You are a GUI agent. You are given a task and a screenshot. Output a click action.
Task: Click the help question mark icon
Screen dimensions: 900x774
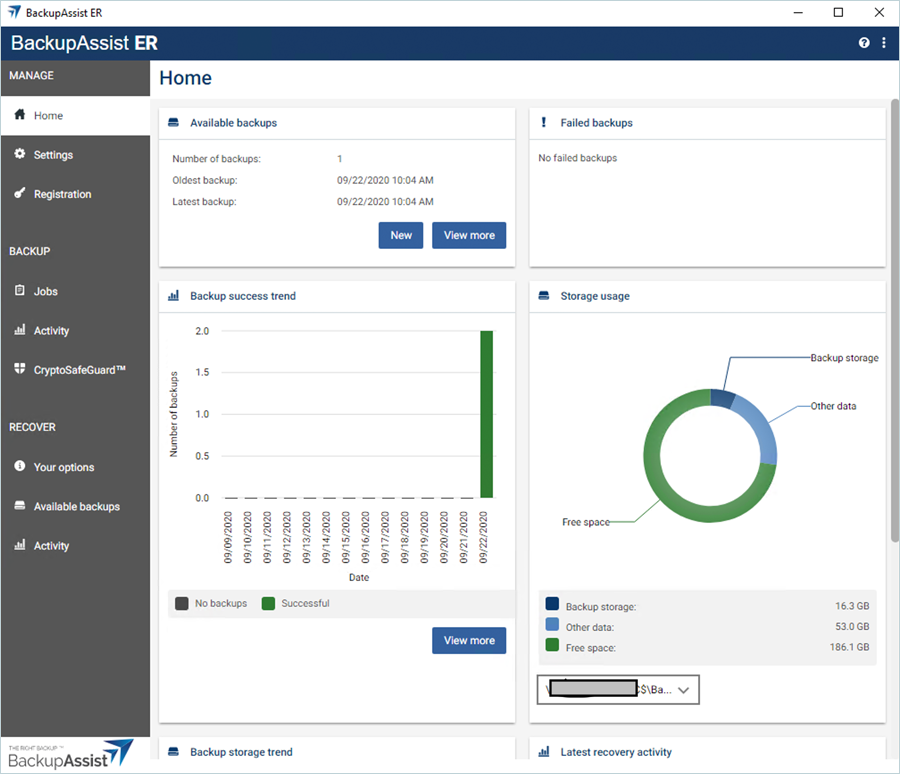click(x=864, y=43)
